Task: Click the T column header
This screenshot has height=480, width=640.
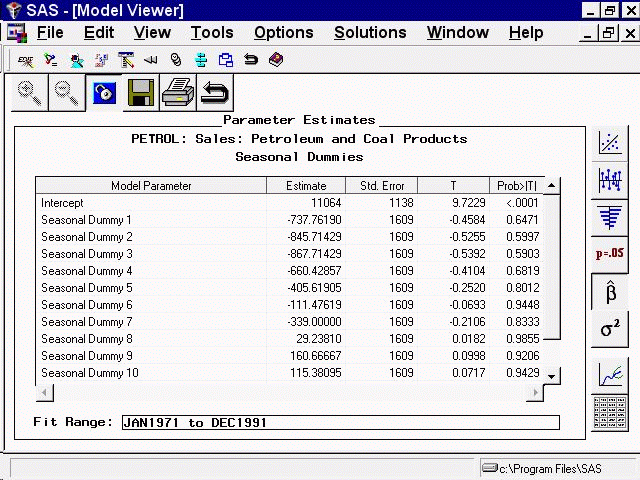Action: click(x=453, y=186)
